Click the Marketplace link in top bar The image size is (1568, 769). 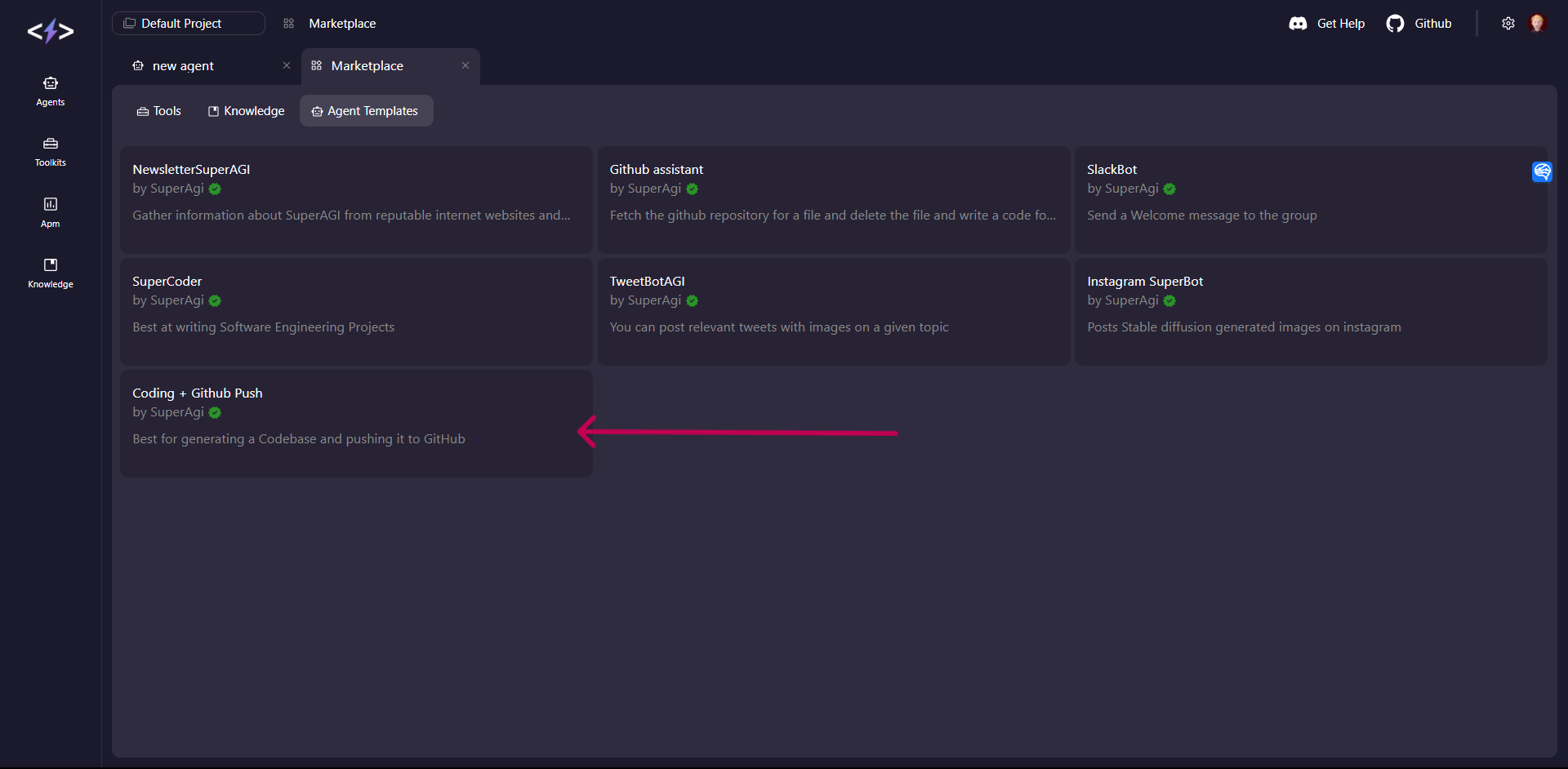click(342, 24)
